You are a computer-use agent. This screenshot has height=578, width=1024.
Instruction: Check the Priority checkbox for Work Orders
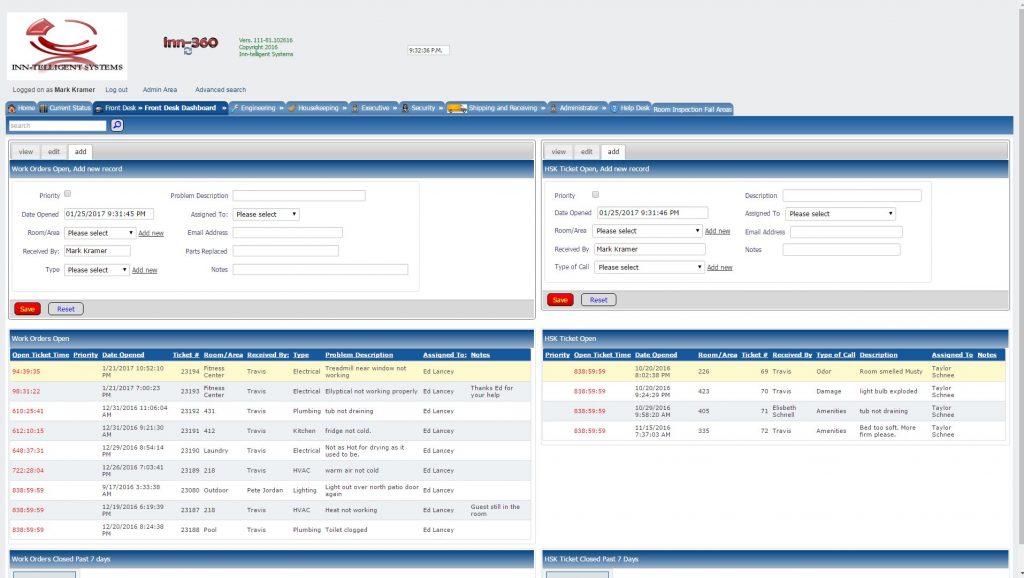[x=67, y=195]
